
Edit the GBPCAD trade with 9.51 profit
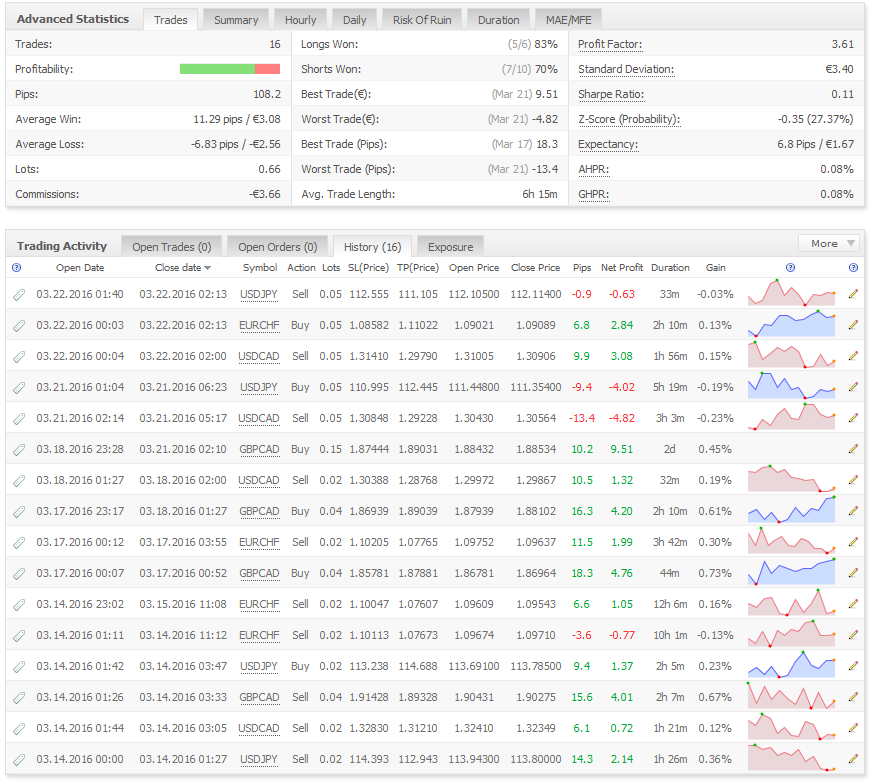click(x=853, y=449)
